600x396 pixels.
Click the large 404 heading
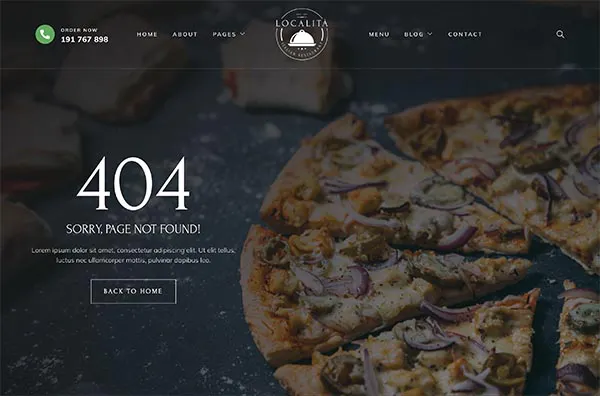(133, 184)
